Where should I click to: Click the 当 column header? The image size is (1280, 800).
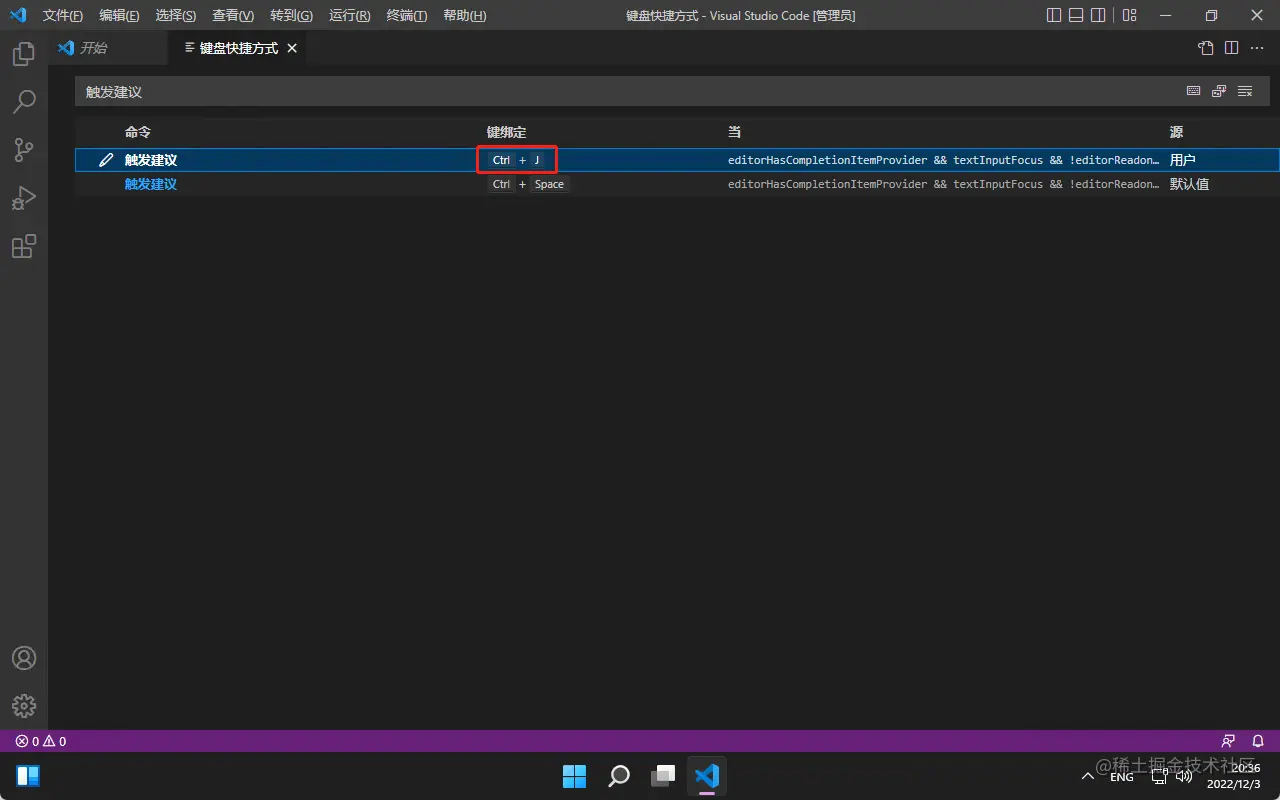point(734,132)
